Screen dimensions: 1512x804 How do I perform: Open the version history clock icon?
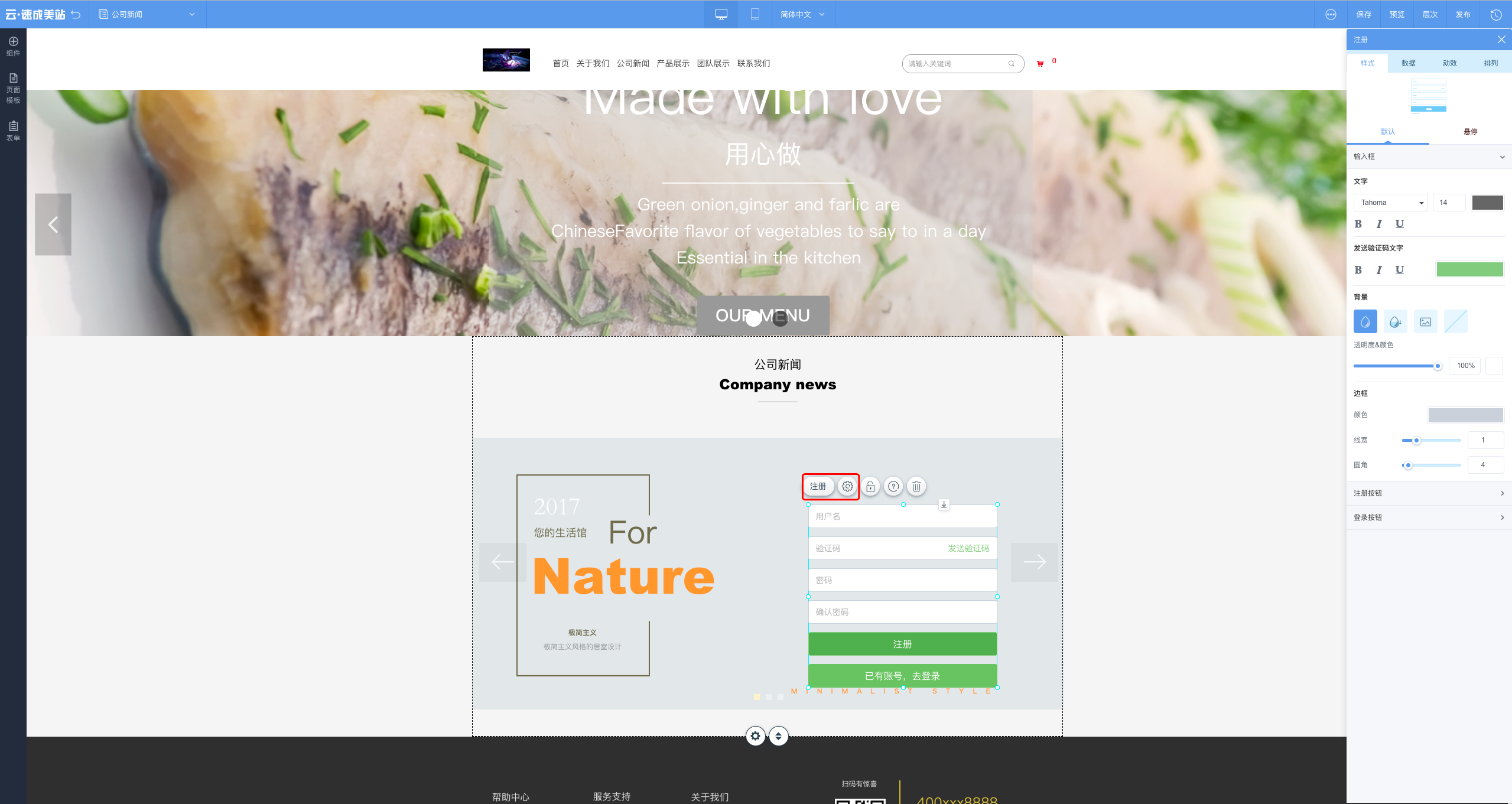[1496, 15]
